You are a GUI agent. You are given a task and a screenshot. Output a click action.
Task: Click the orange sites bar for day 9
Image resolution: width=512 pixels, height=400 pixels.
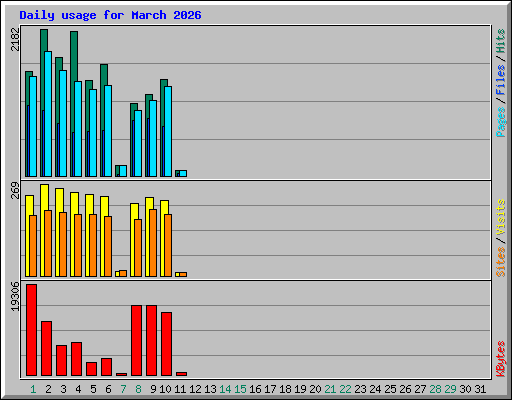coord(153,243)
